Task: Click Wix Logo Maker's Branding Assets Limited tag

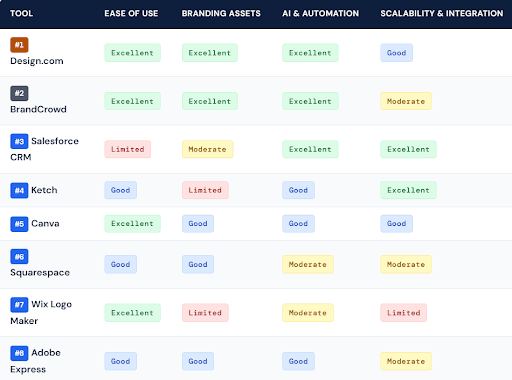Action: (x=205, y=313)
